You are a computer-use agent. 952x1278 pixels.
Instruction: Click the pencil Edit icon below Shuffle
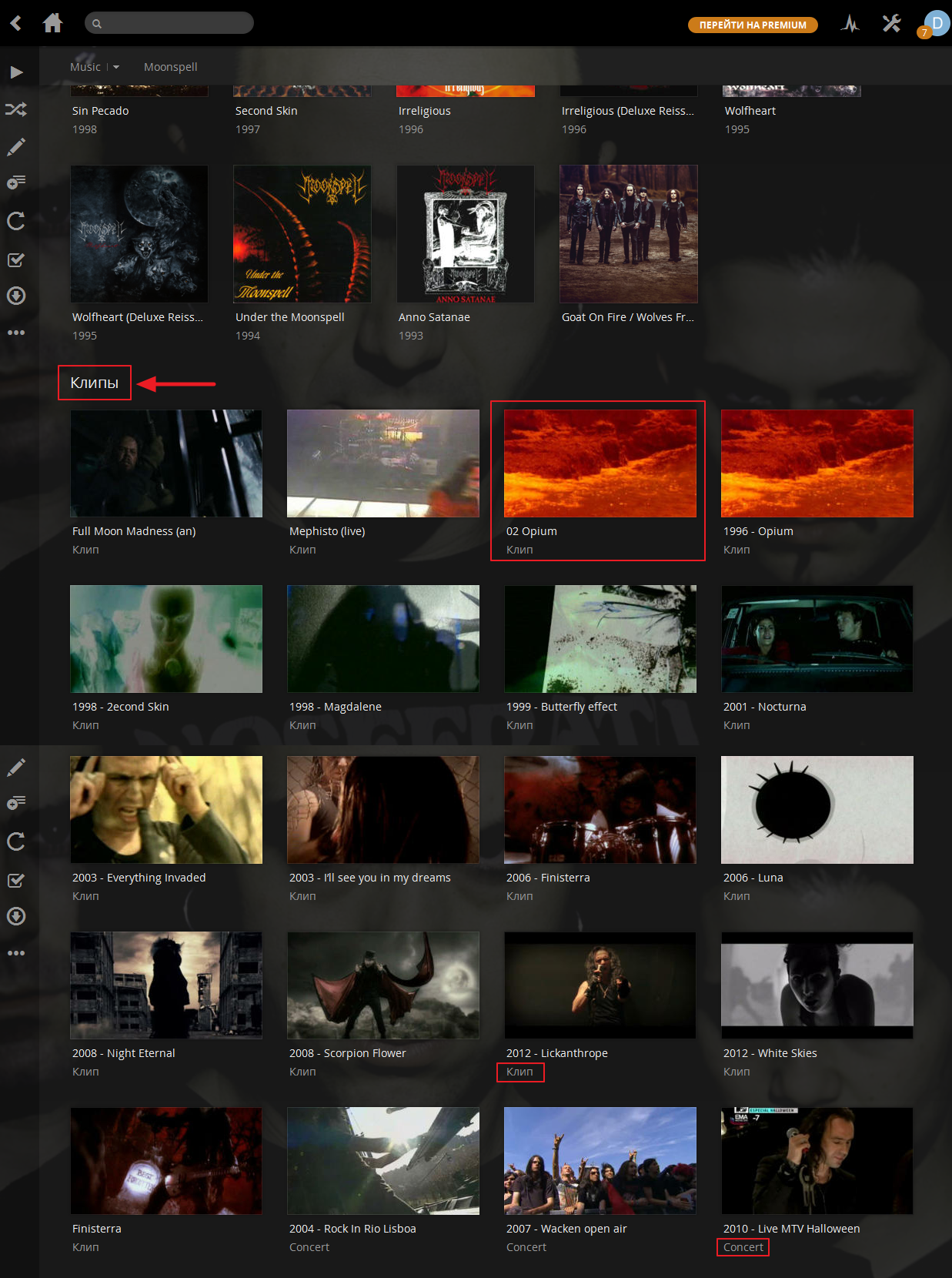point(16,146)
